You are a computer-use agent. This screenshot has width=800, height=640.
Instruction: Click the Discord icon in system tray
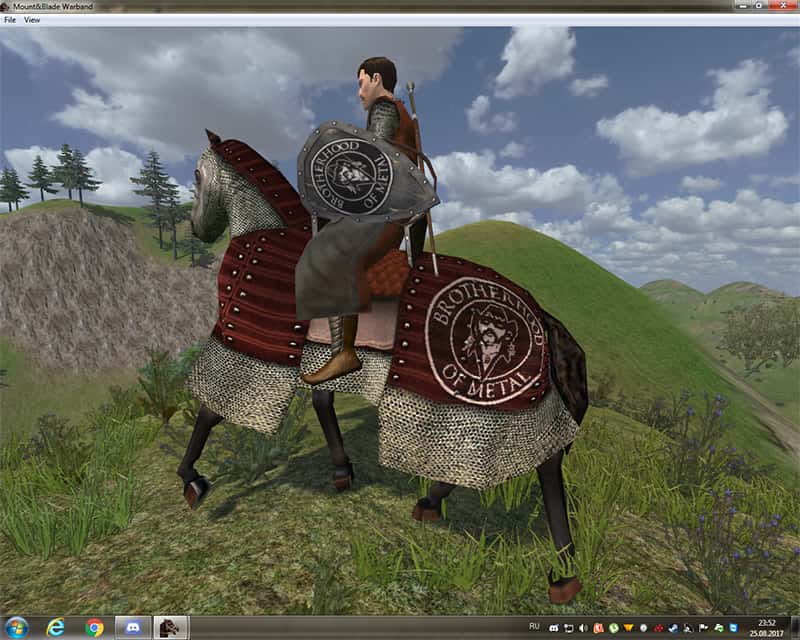tap(554, 628)
